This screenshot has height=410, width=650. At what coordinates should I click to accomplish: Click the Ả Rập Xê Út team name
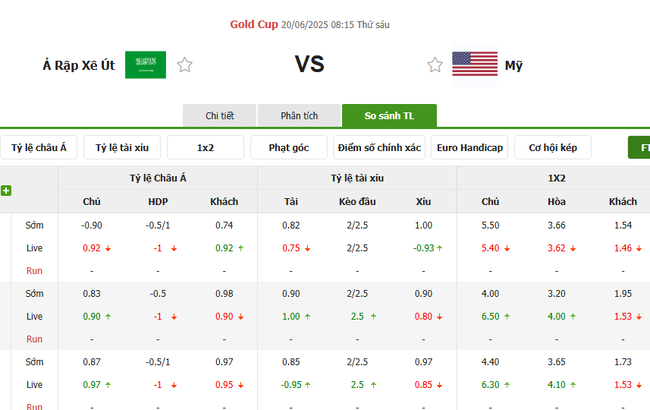coord(78,66)
